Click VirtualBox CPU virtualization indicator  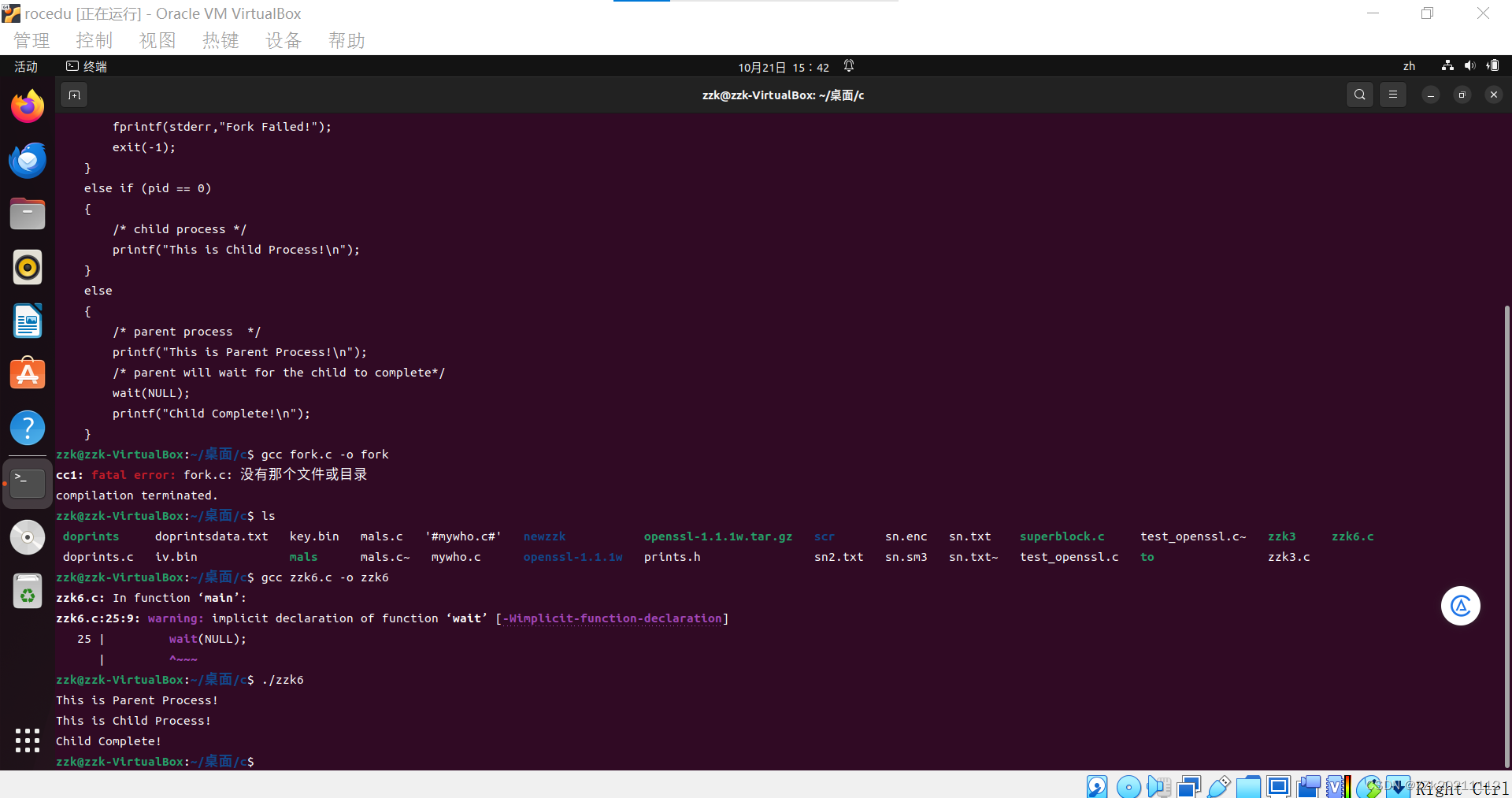point(1339,786)
